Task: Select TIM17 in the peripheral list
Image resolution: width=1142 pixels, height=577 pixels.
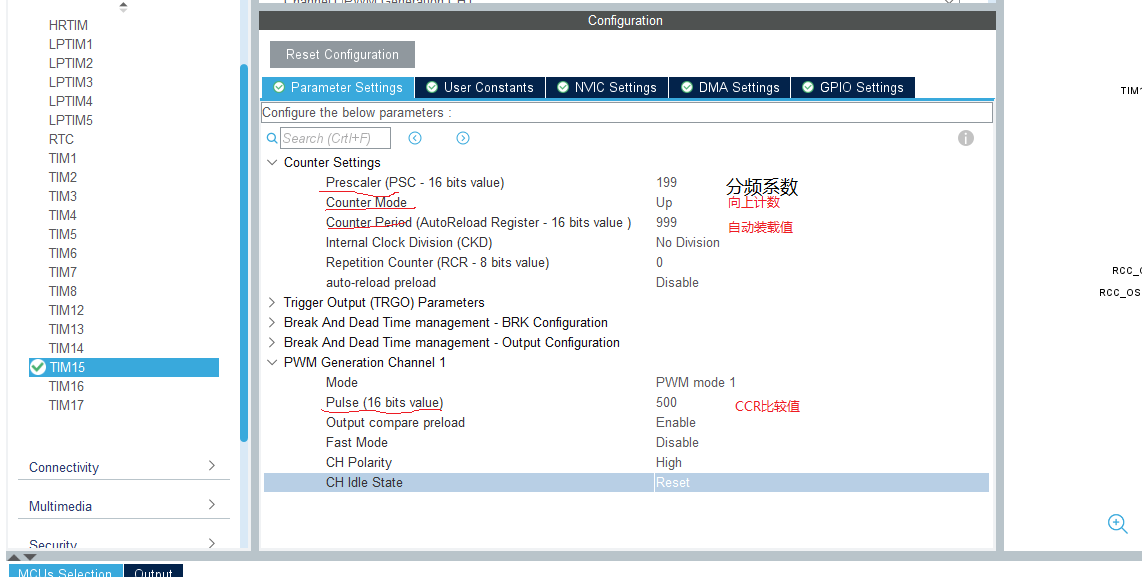Action: pos(65,405)
